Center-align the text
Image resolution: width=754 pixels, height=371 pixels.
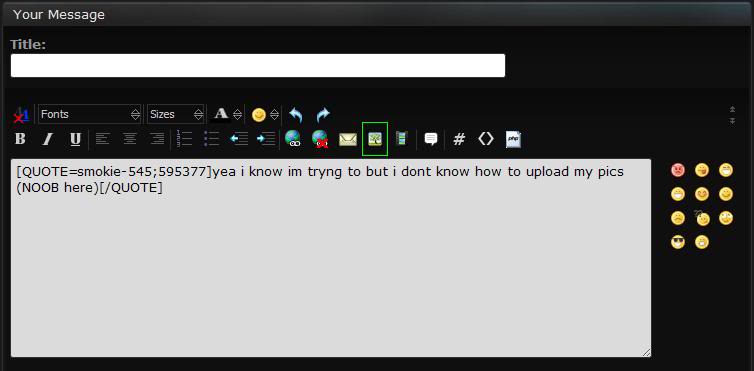point(129,139)
